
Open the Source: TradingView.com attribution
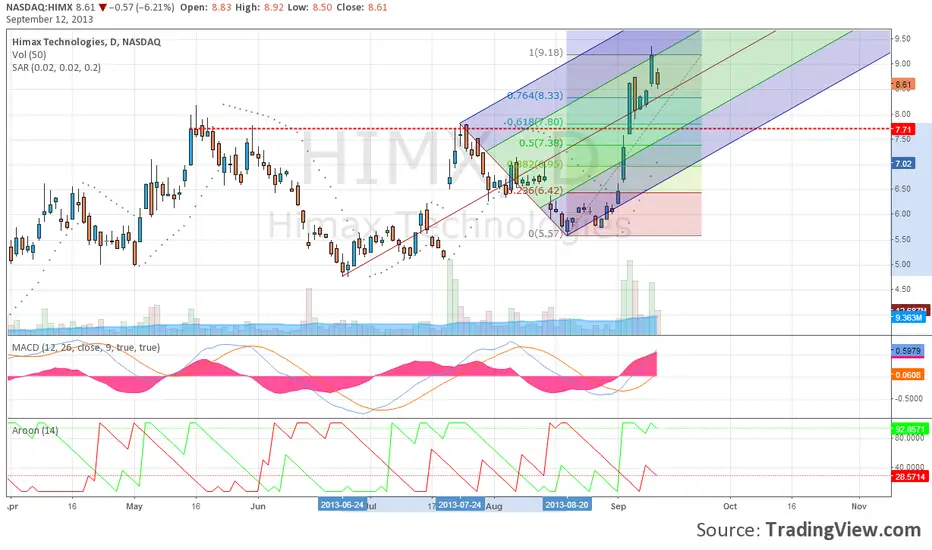[x=808, y=529]
